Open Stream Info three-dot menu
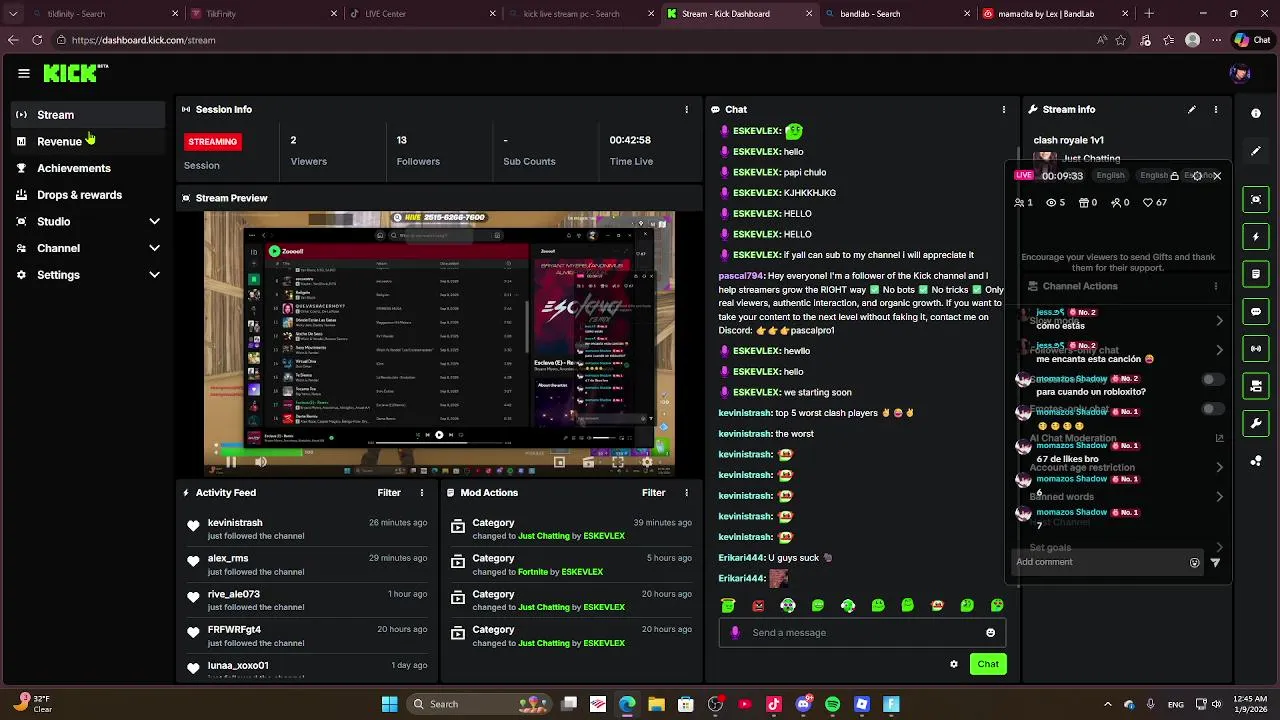The height and width of the screenshot is (720, 1280). click(x=1216, y=109)
